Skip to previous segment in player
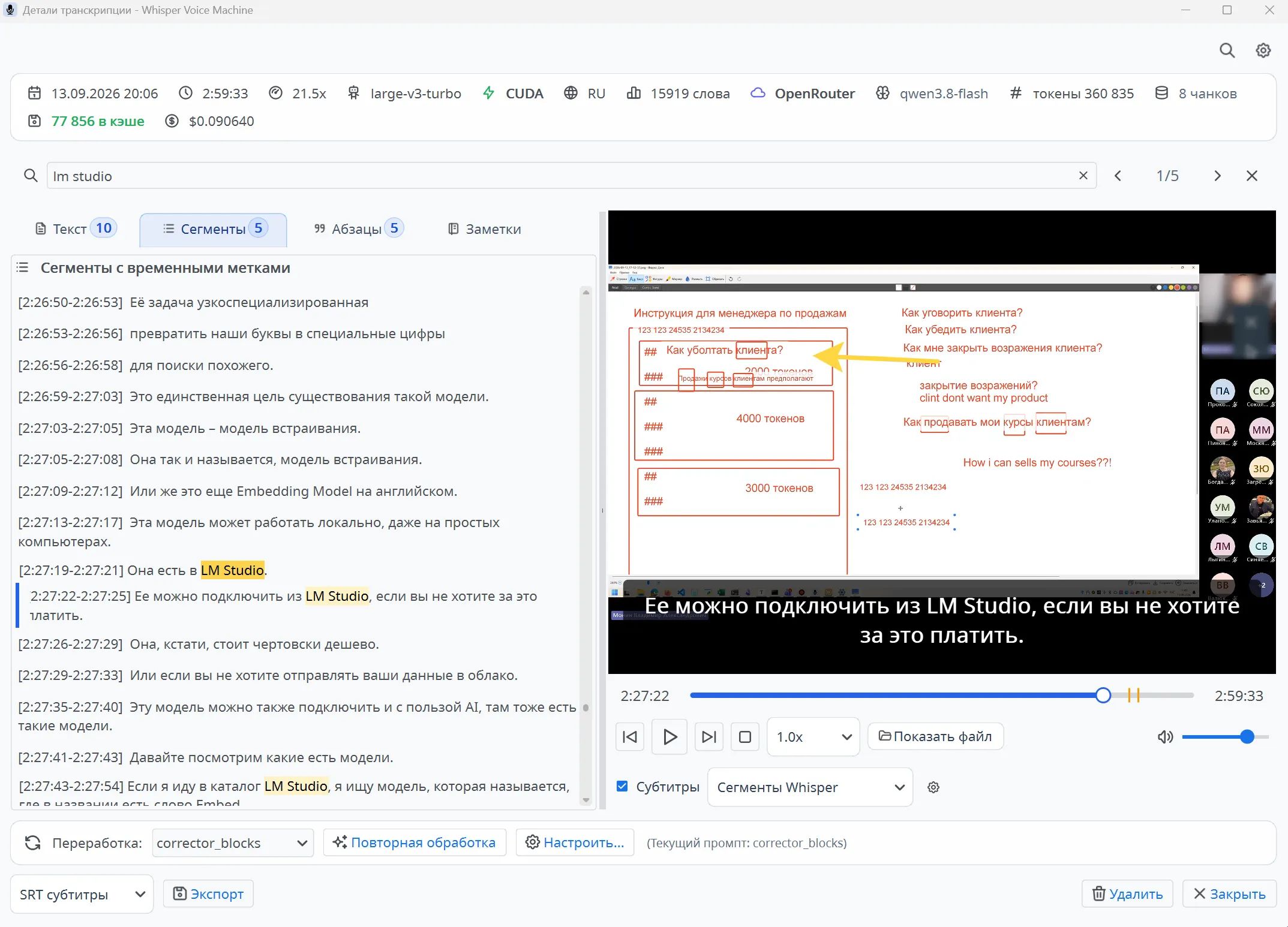1288x927 pixels. tap(630, 736)
